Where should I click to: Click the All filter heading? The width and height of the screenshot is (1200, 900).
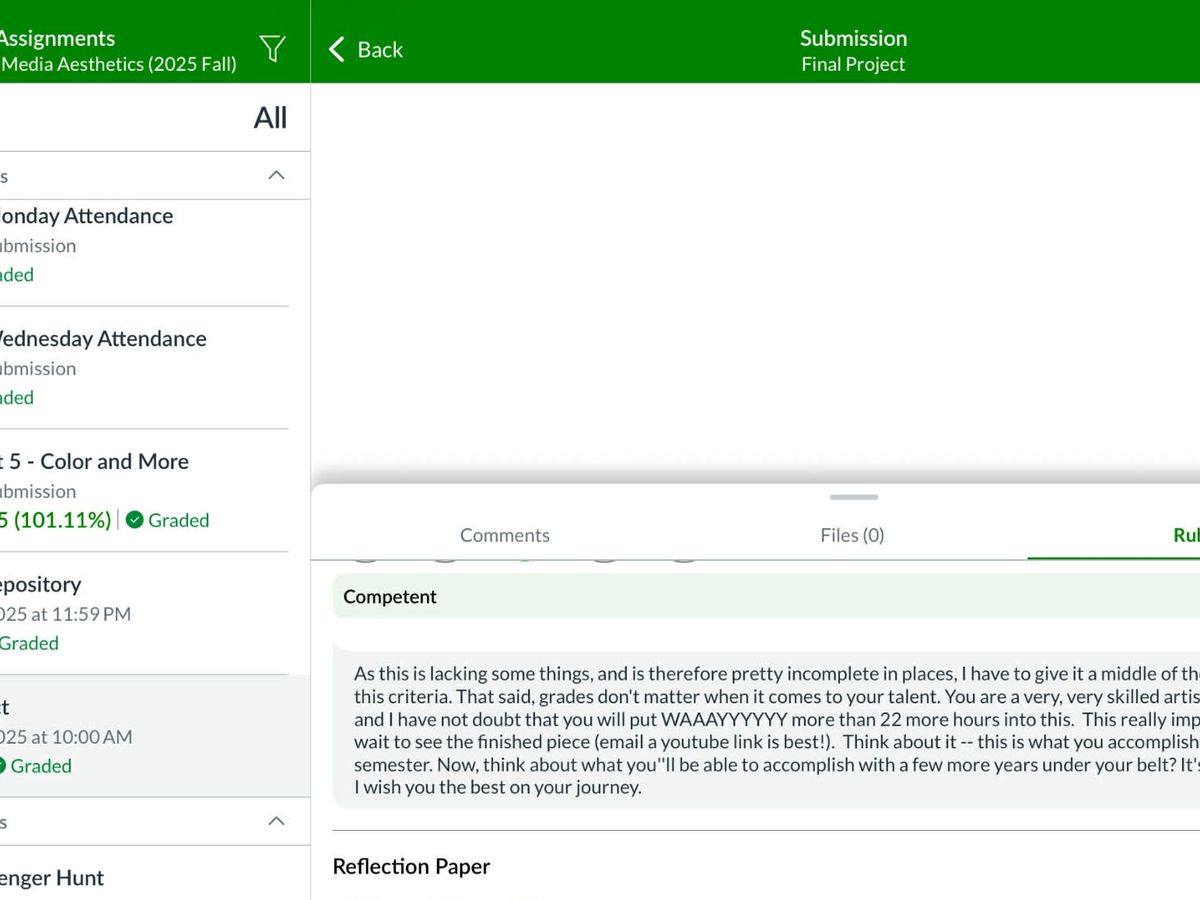270,118
